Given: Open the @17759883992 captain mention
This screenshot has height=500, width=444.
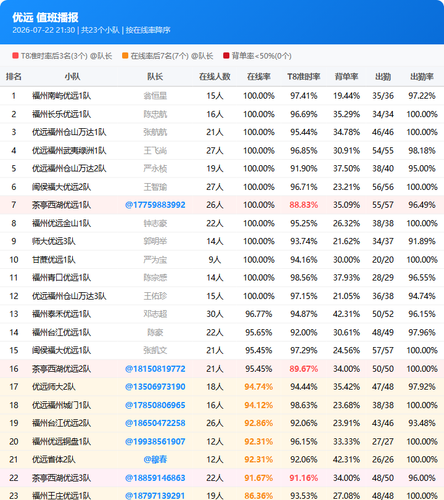Looking at the screenshot, I should [155, 205].
